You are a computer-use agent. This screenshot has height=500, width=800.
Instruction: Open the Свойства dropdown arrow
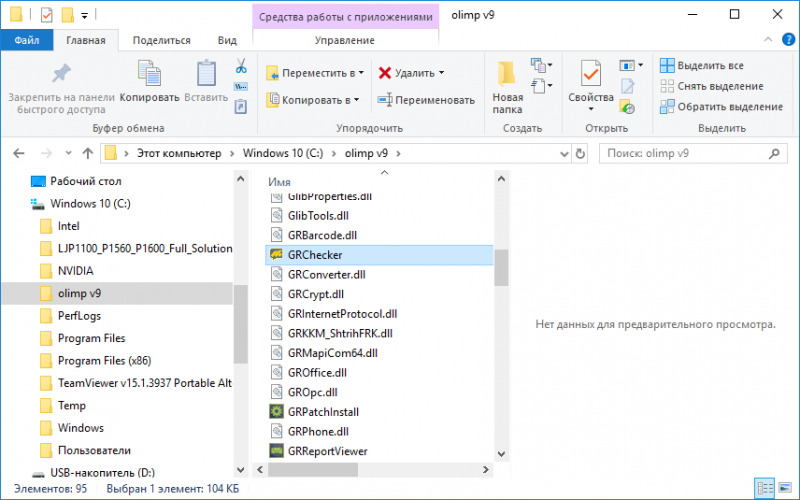pyautogui.click(x=591, y=109)
